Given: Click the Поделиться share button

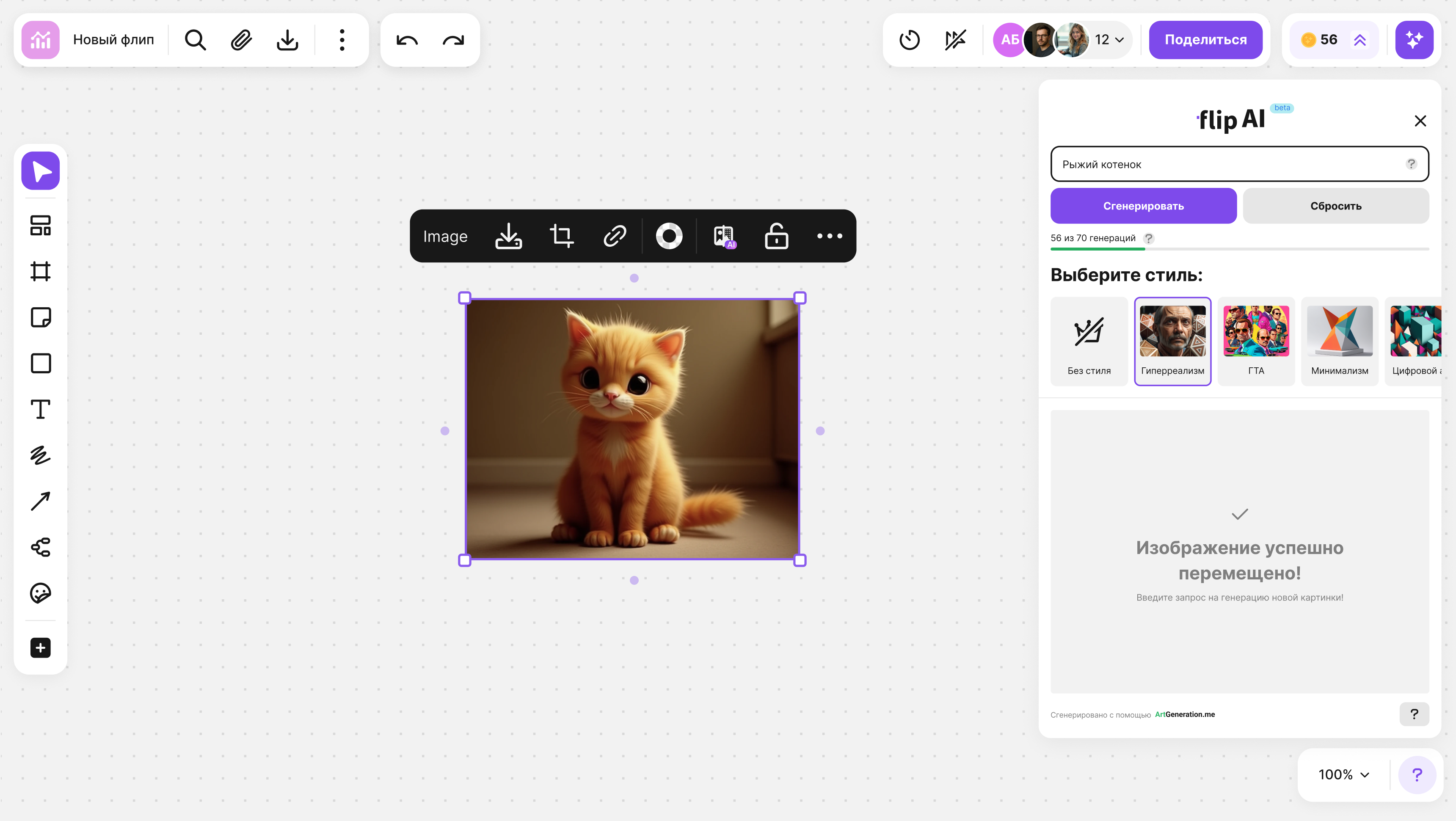Looking at the screenshot, I should click(1205, 40).
